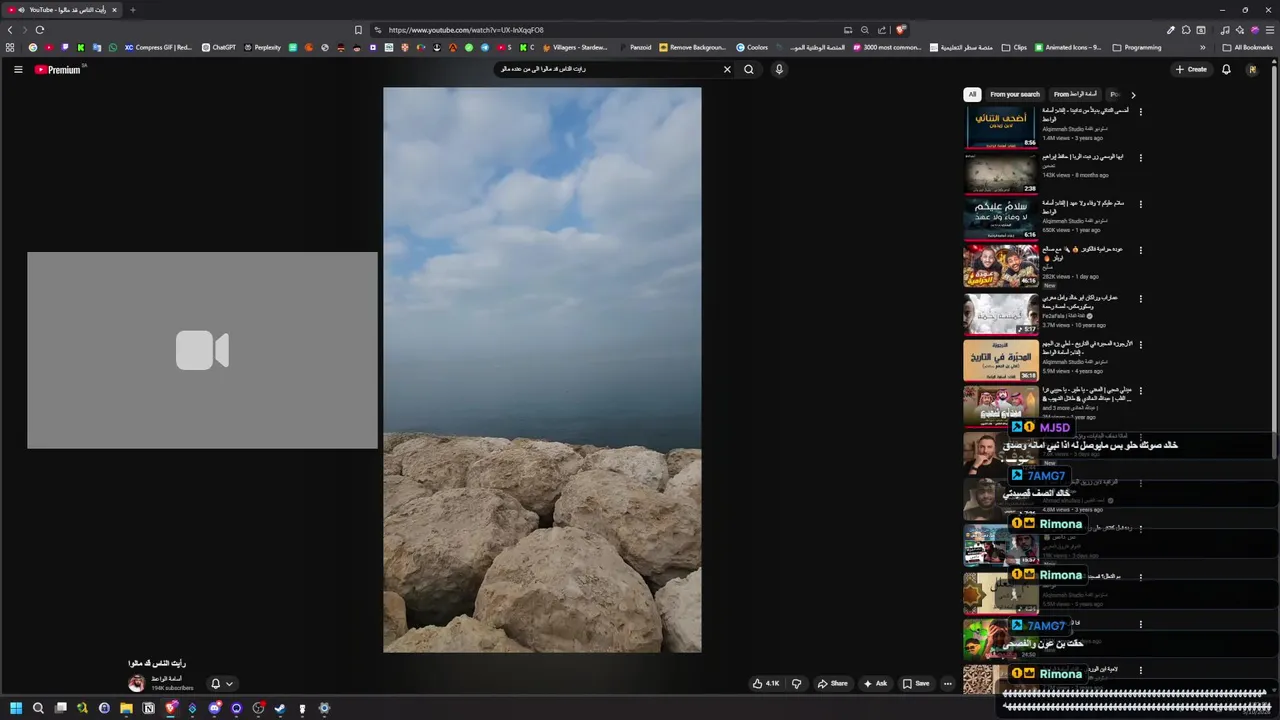The height and width of the screenshot is (720, 1280).
Task: Open the Windows Start menu
Action: [x=16, y=708]
